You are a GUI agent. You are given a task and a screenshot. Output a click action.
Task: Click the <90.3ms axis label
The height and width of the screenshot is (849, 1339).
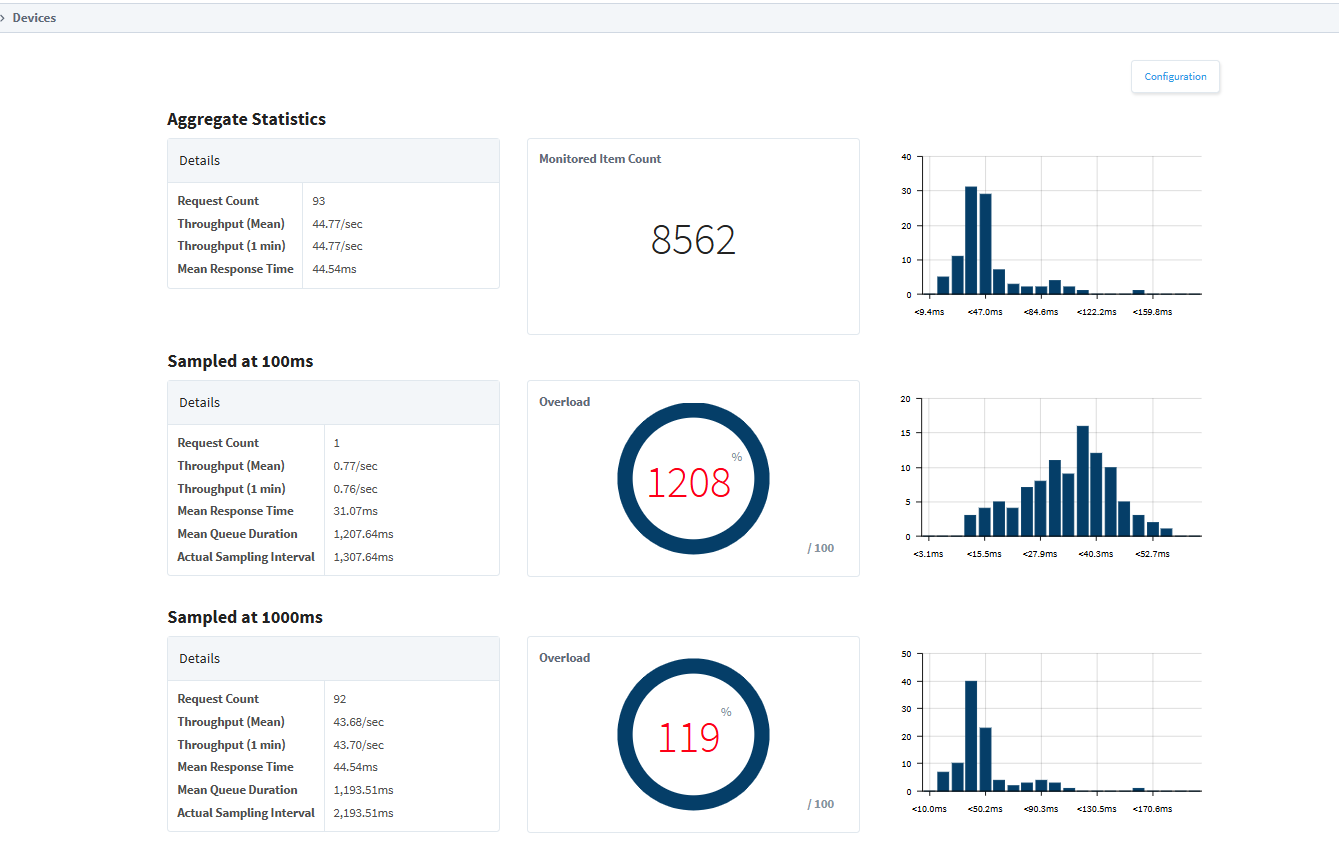pyautogui.click(x=1040, y=809)
